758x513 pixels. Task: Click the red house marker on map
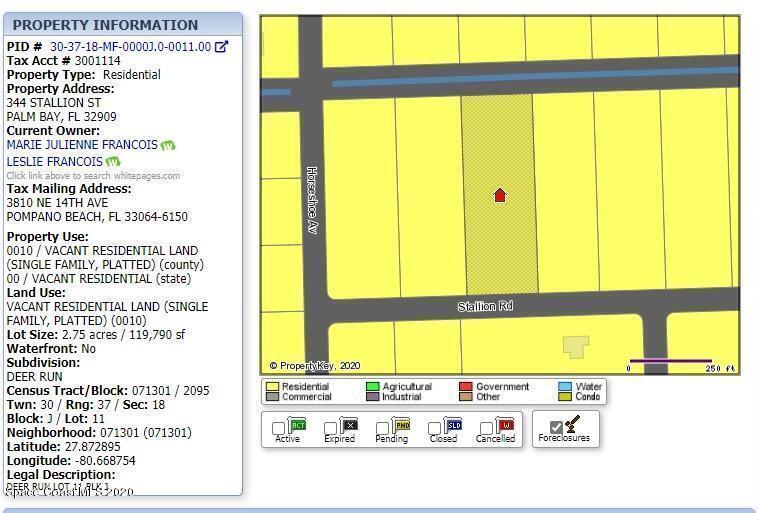[500, 195]
